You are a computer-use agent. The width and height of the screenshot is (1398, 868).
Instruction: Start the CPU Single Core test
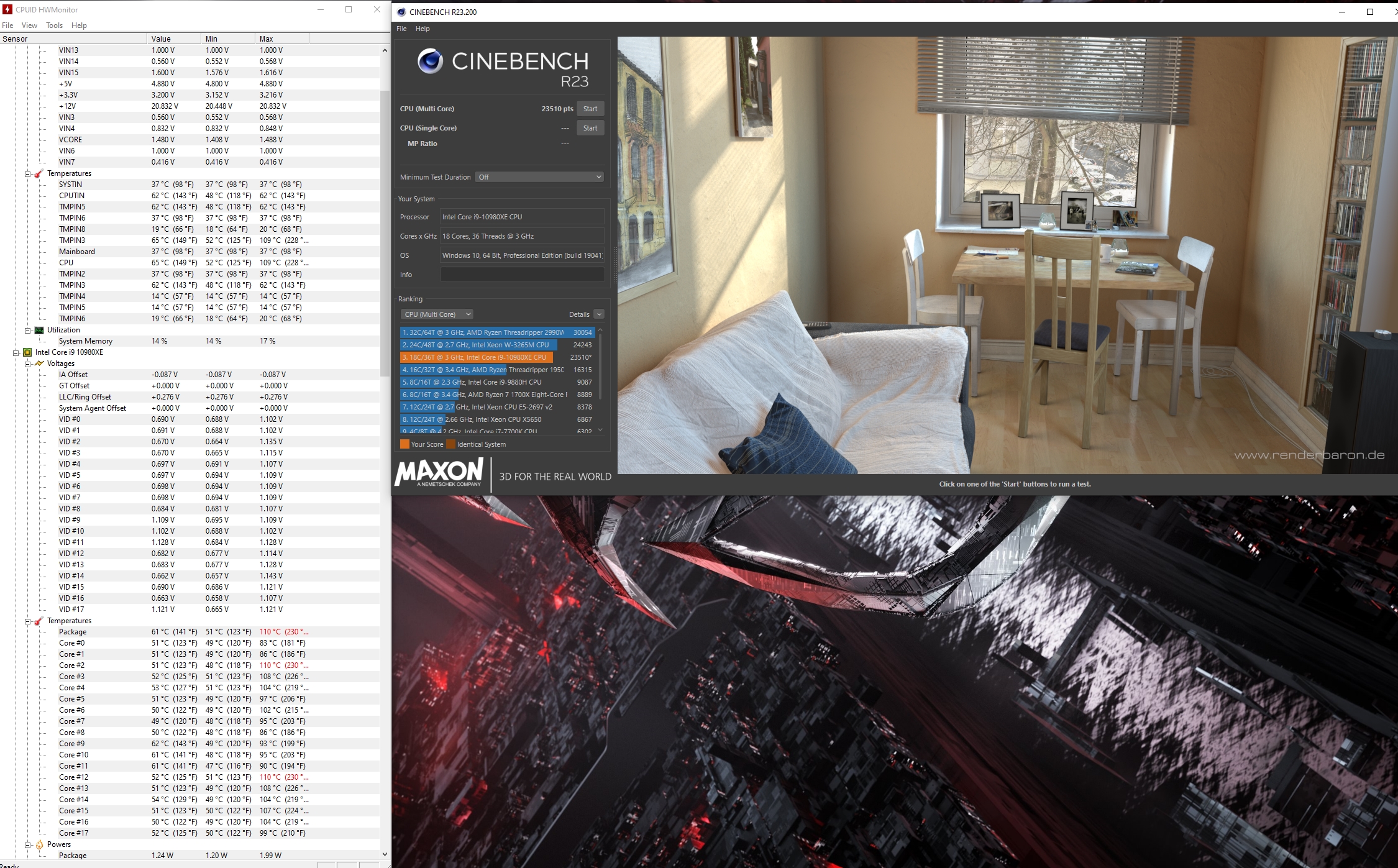tap(590, 128)
